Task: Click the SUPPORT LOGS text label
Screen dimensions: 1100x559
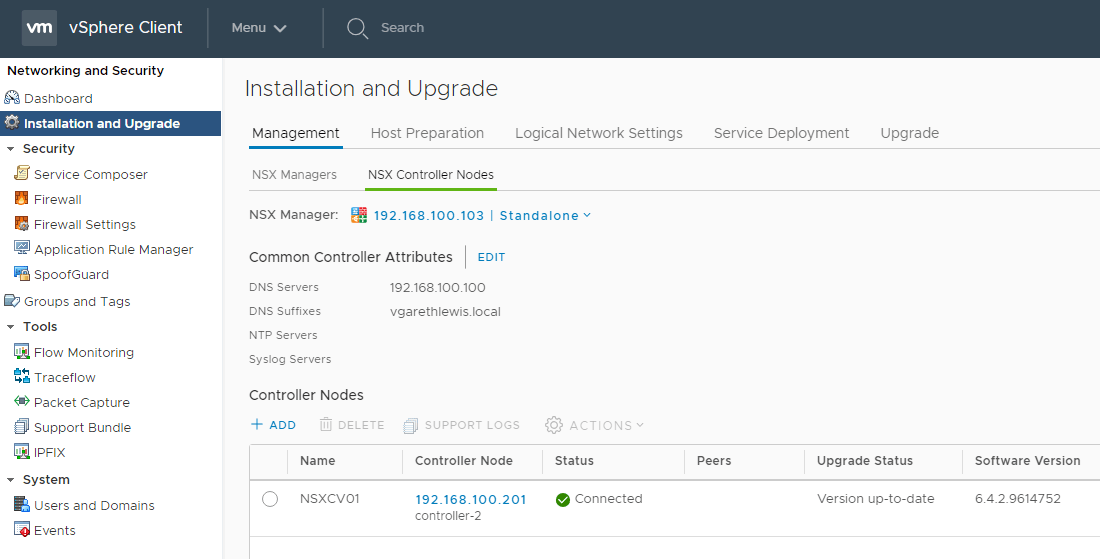Action: coord(472,425)
